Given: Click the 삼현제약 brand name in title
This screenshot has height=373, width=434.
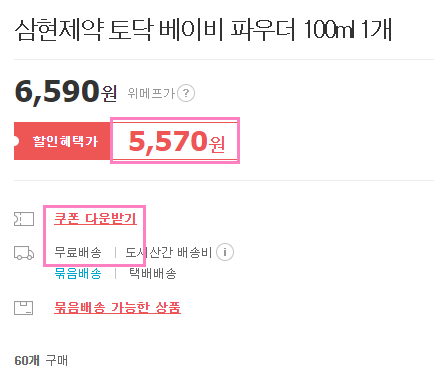Looking at the screenshot, I should tap(60, 30).
